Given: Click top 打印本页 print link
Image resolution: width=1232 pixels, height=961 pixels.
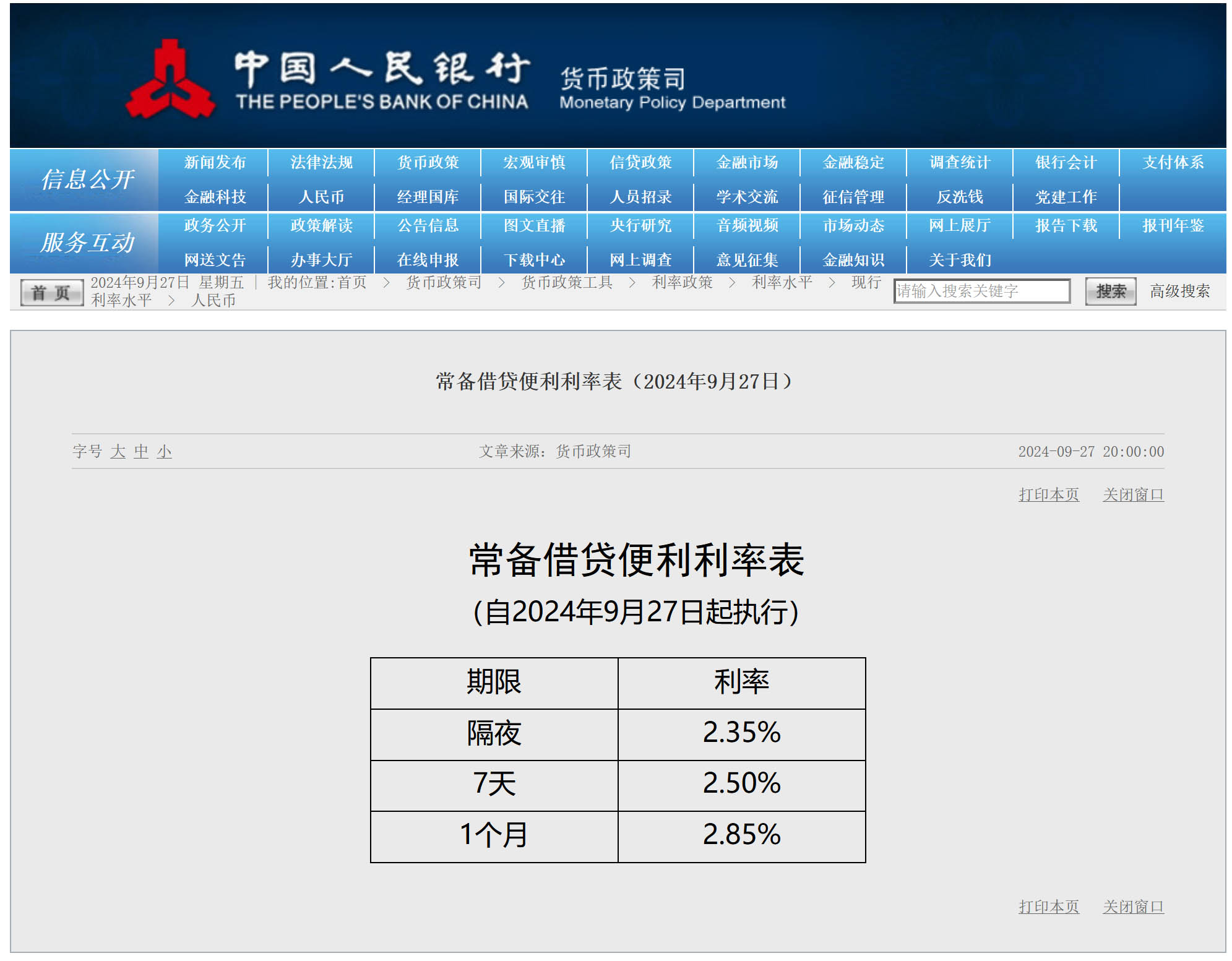Looking at the screenshot, I should tap(1048, 495).
